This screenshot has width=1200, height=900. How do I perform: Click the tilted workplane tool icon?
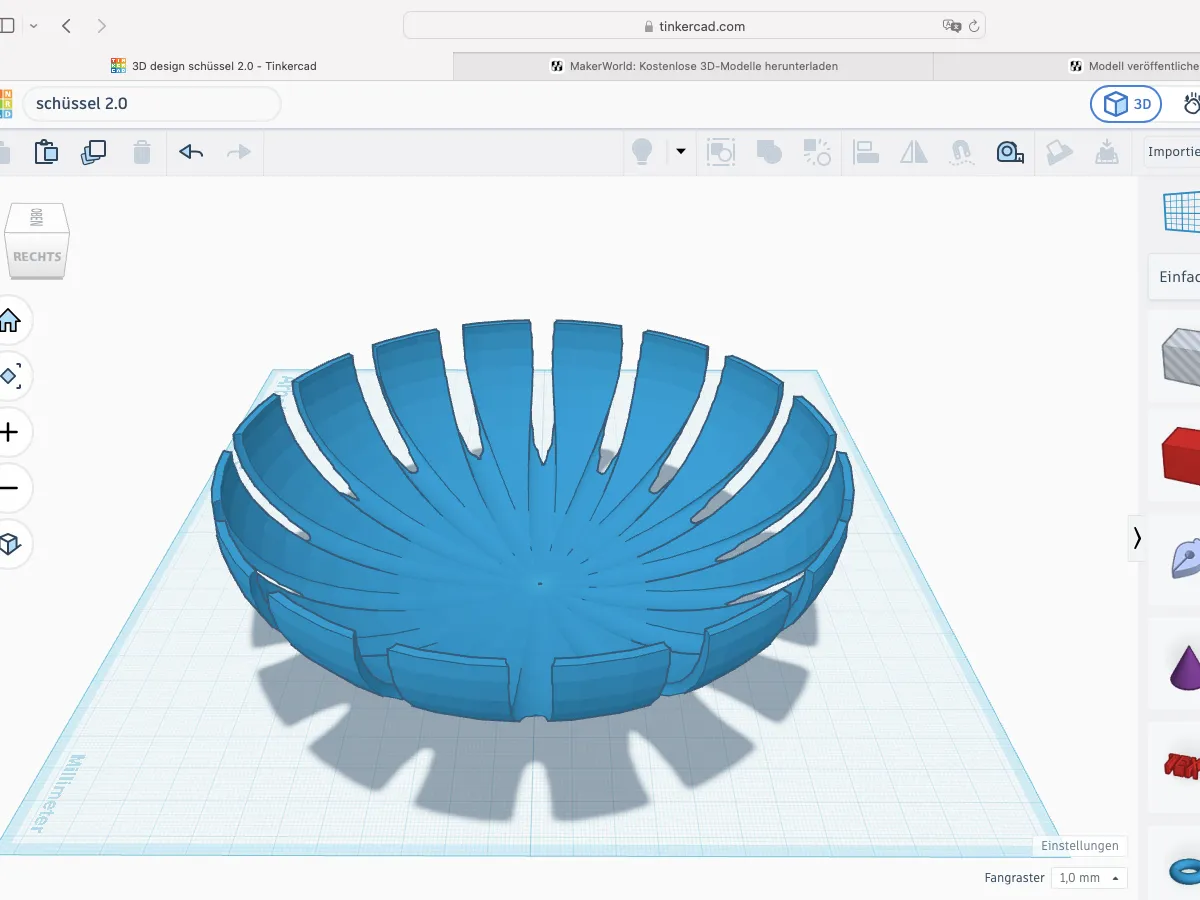pos(1059,152)
